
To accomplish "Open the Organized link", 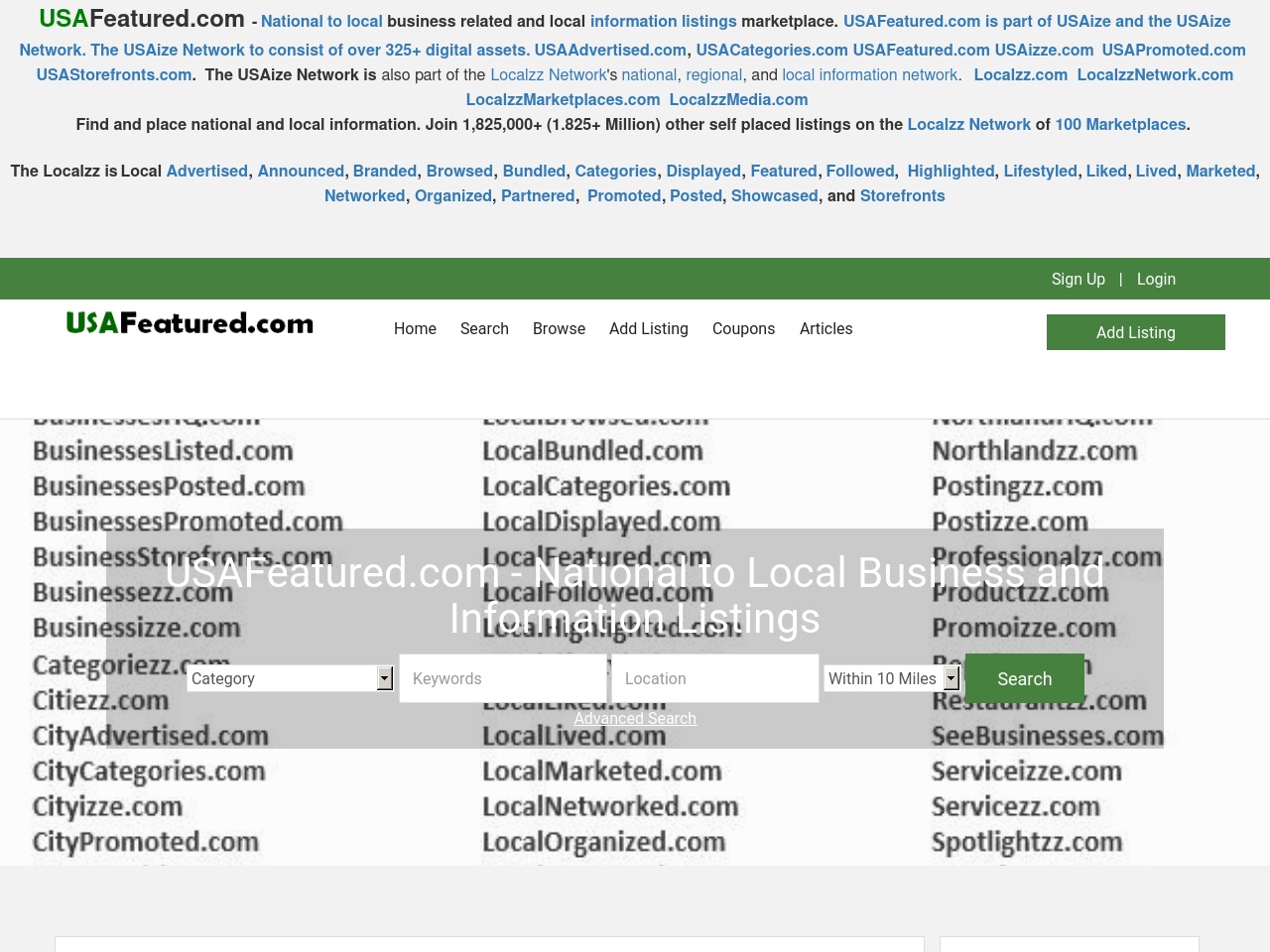I will point(452,195).
